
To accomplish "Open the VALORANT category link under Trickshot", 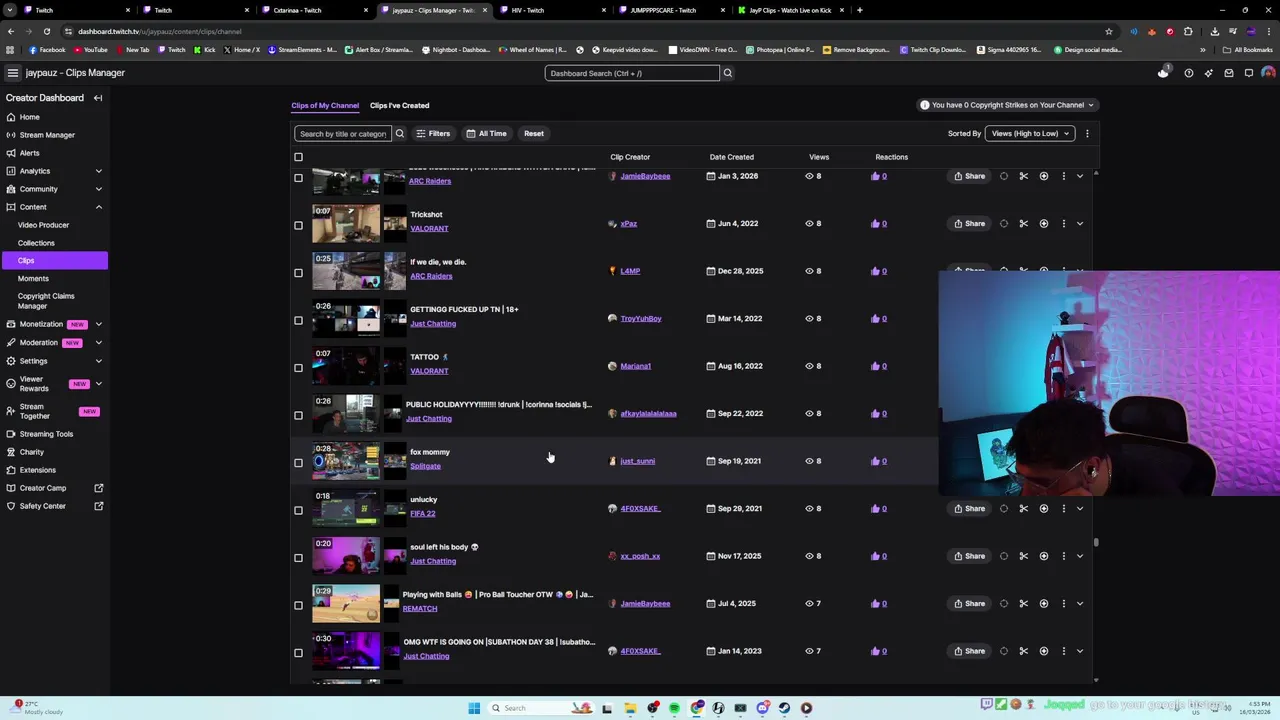I will click(x=429, y=229).
